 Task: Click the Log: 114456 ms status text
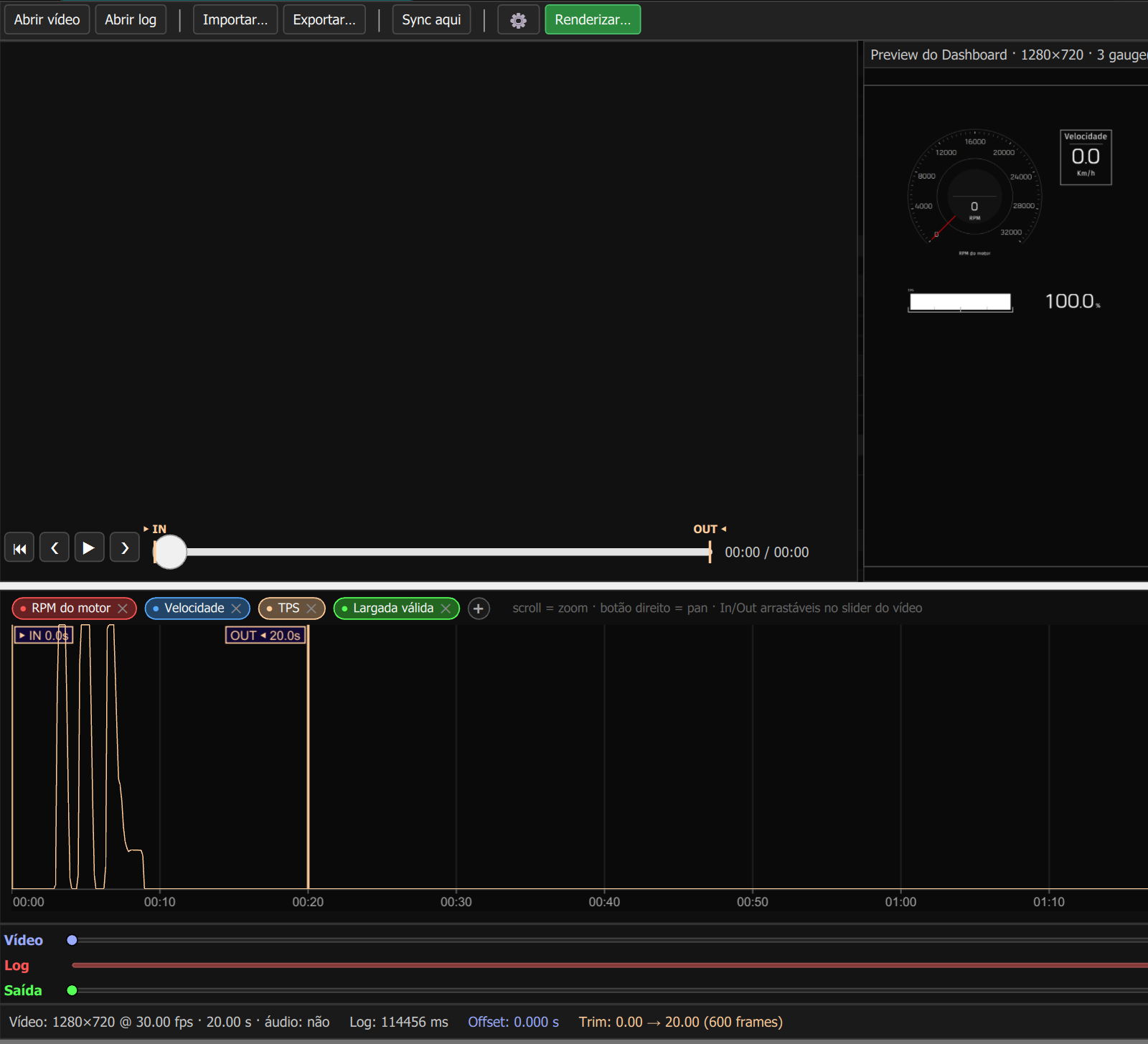point(399,1022)
